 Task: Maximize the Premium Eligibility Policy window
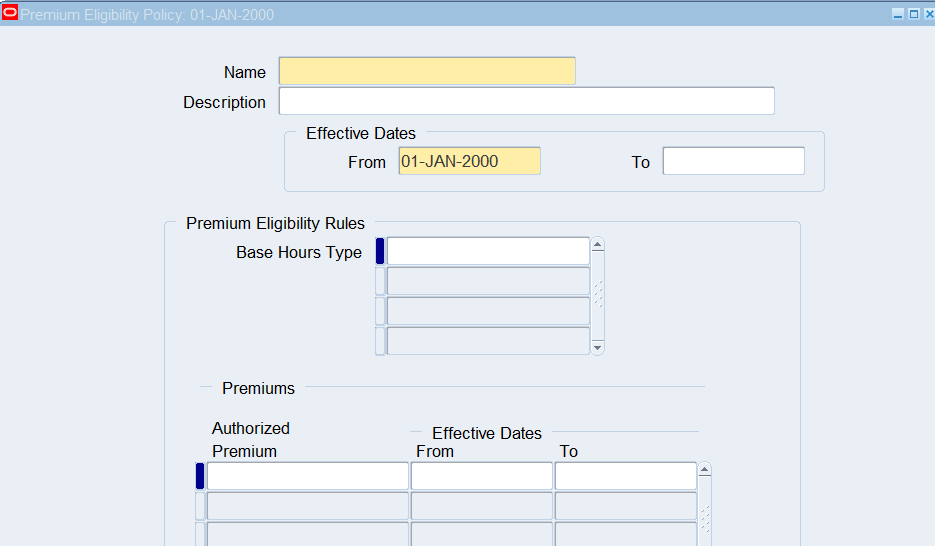[x=912, y=15]
